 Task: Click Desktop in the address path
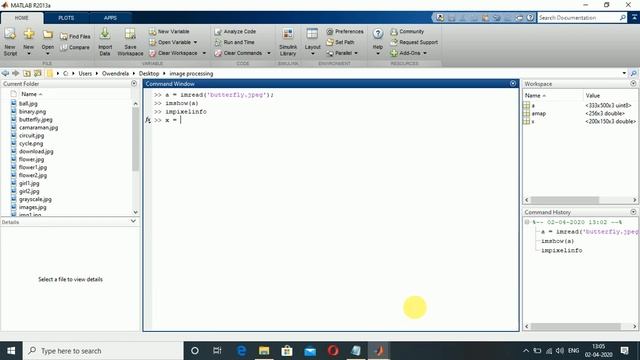[149, 73]
